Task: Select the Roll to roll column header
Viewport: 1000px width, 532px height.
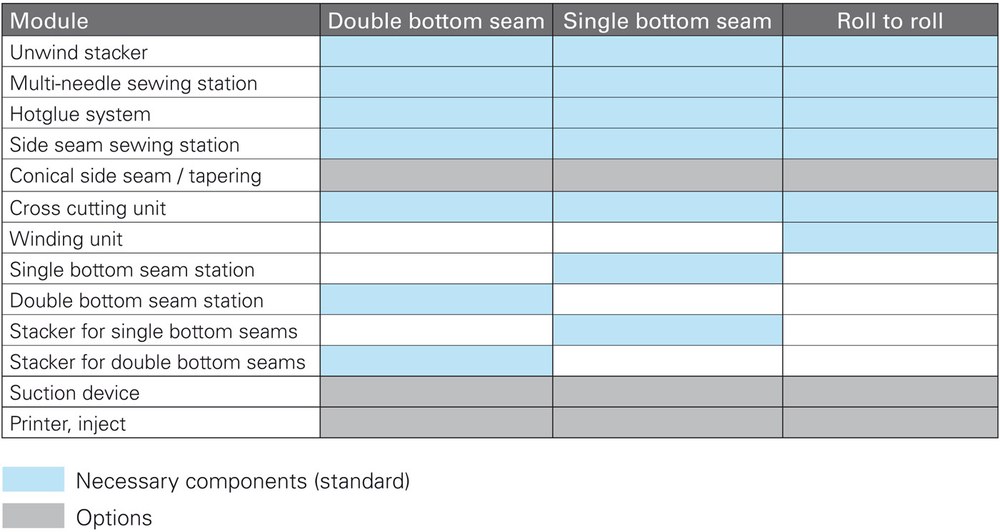Action: [x=889, y=20]
